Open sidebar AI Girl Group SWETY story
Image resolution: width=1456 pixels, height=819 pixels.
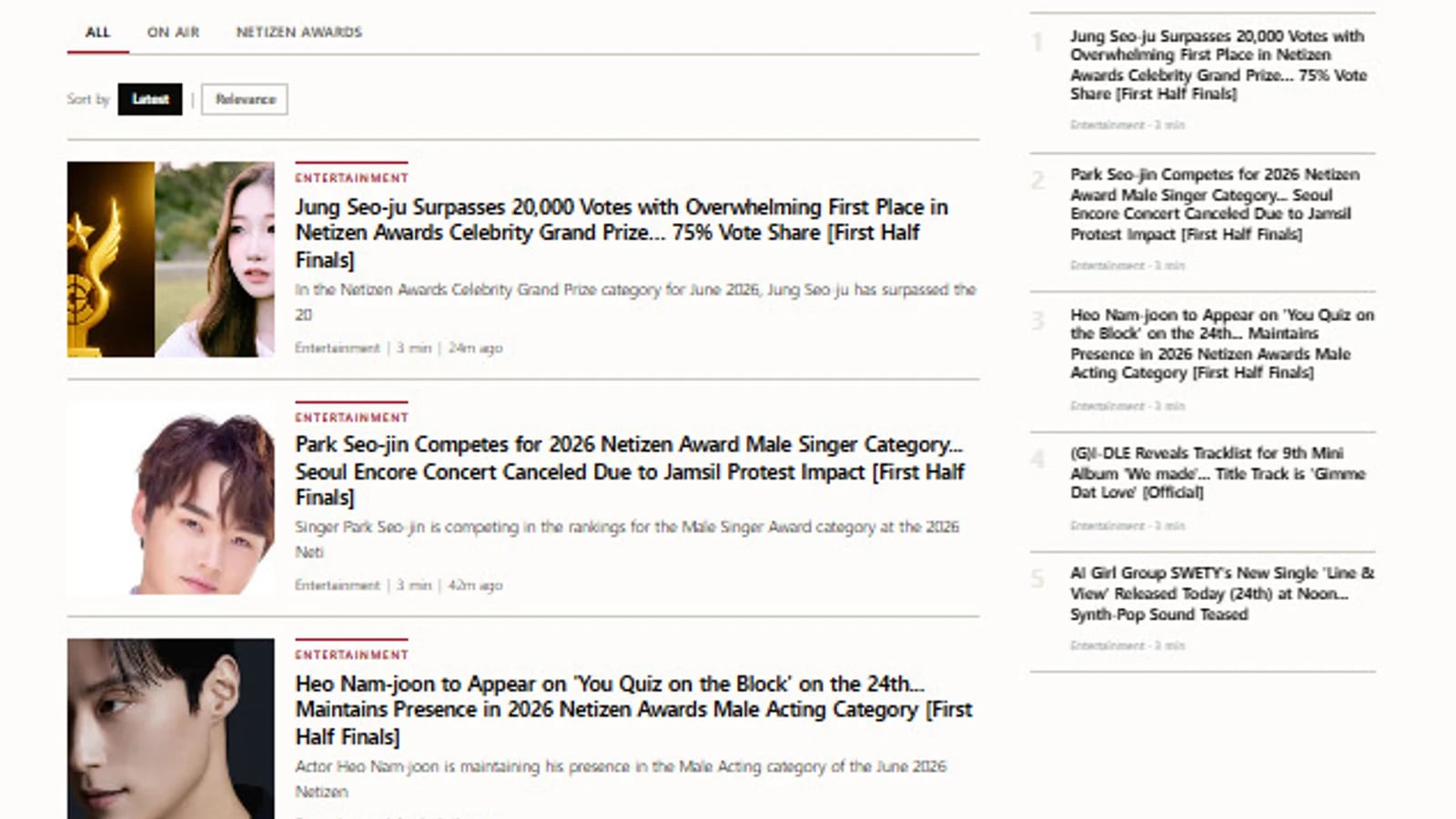1222,593
